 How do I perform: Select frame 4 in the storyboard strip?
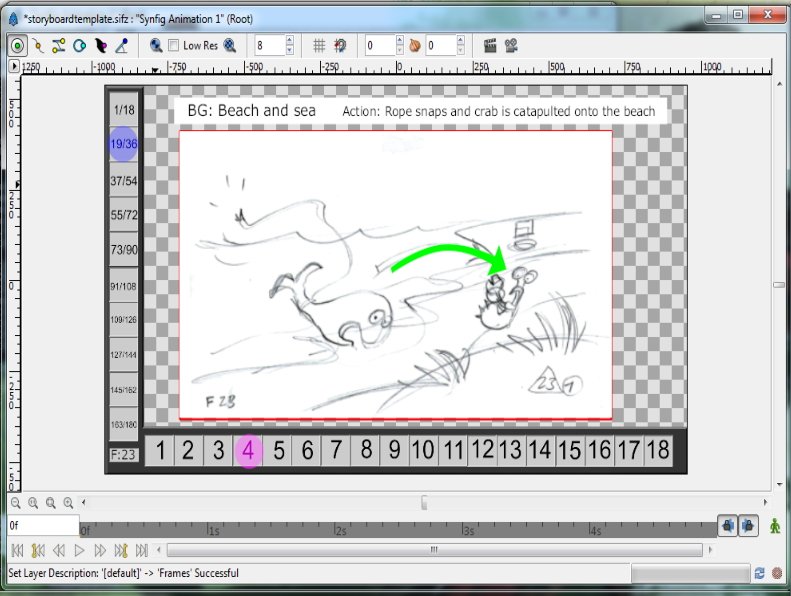tap(248, 451)
